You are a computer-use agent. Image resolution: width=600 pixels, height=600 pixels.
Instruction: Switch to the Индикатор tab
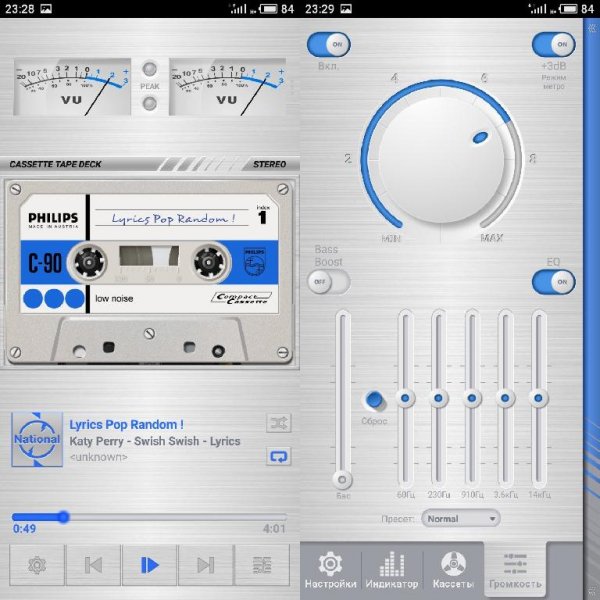tap(392, 570)
